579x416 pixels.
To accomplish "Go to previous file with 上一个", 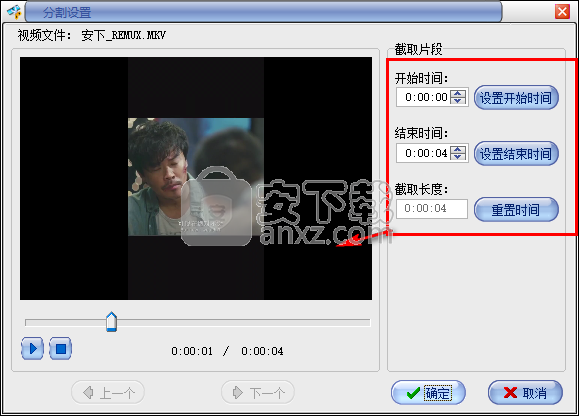I will (108, 392).
